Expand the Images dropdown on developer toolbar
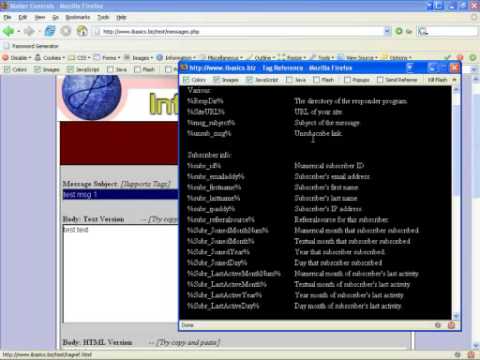Screen dimensions: 480x360 (138, 58)
